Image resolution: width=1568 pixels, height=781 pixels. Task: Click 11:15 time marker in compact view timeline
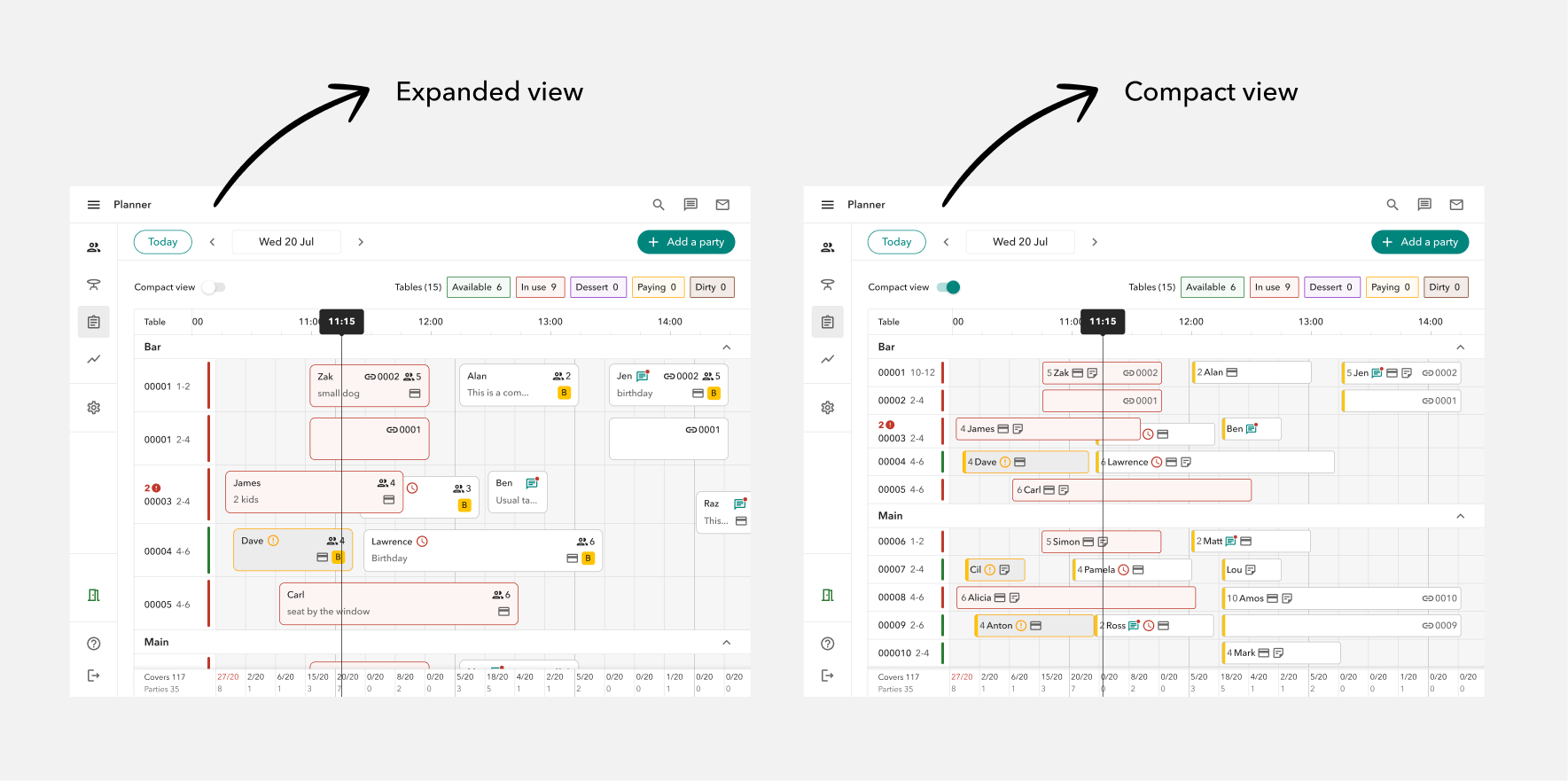click(1103, 322)
